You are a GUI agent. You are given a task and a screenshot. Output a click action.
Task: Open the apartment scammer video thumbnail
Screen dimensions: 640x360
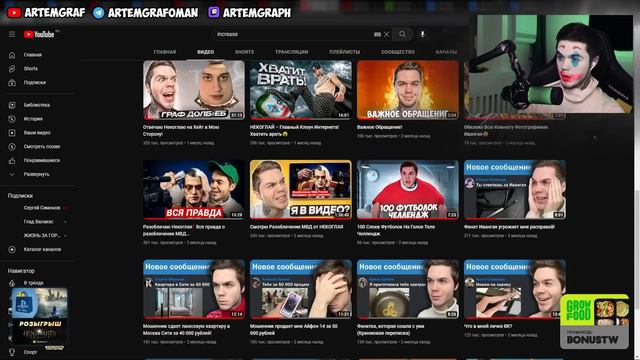click(194, 289)
